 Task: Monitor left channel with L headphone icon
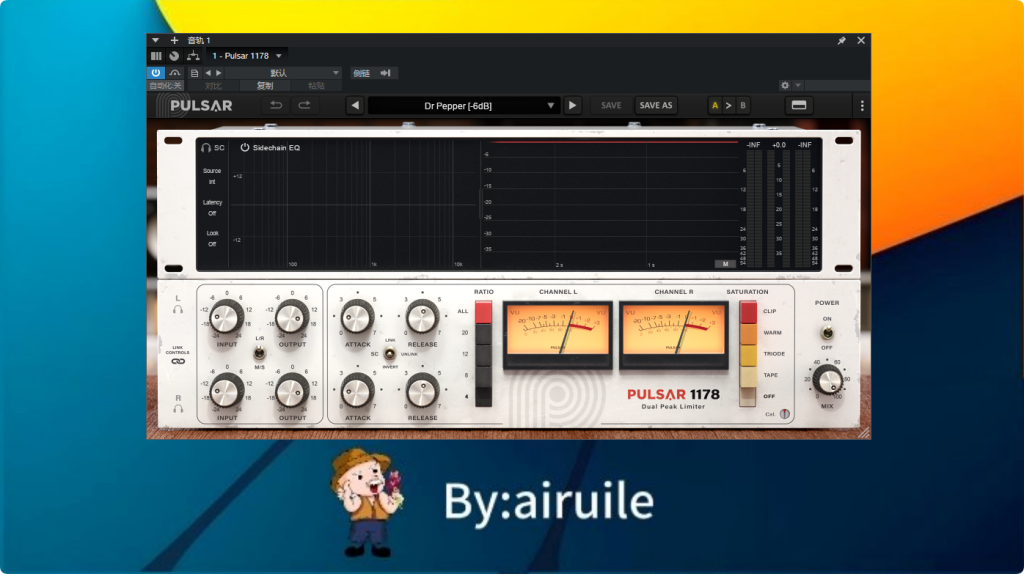click(x=178, y=309)
